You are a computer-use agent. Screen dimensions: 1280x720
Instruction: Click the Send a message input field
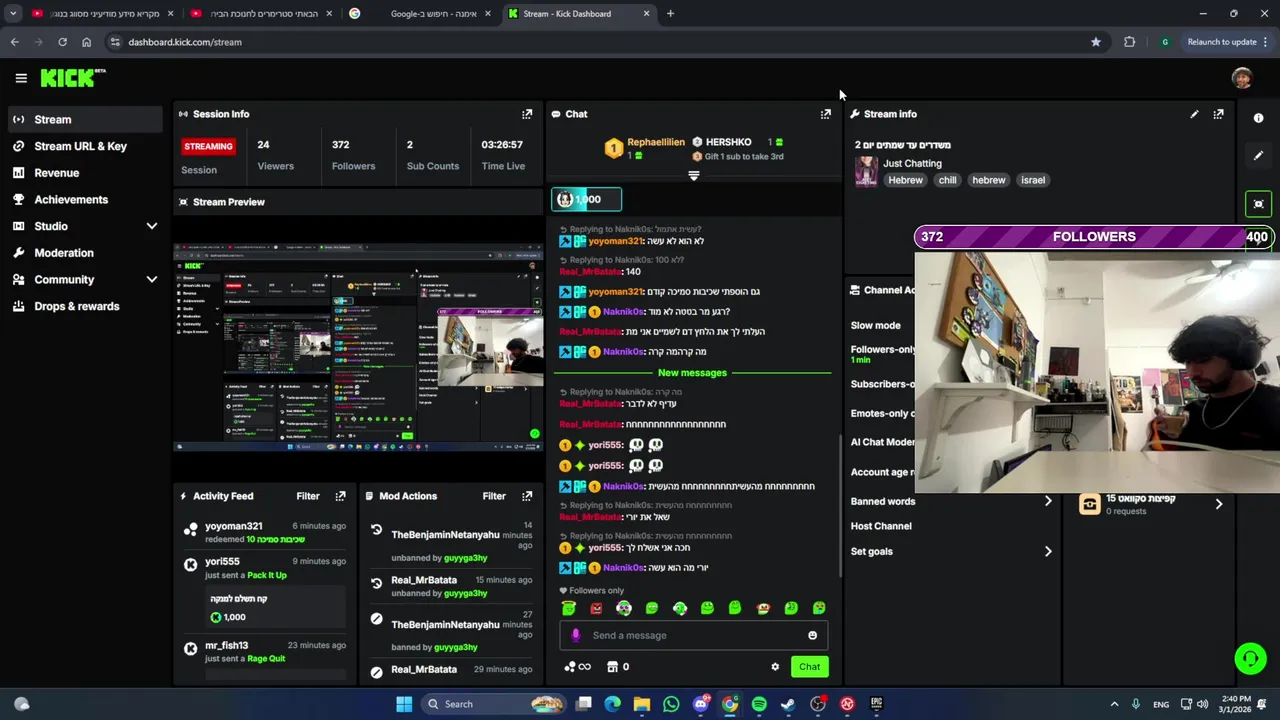tap(694, 635)
